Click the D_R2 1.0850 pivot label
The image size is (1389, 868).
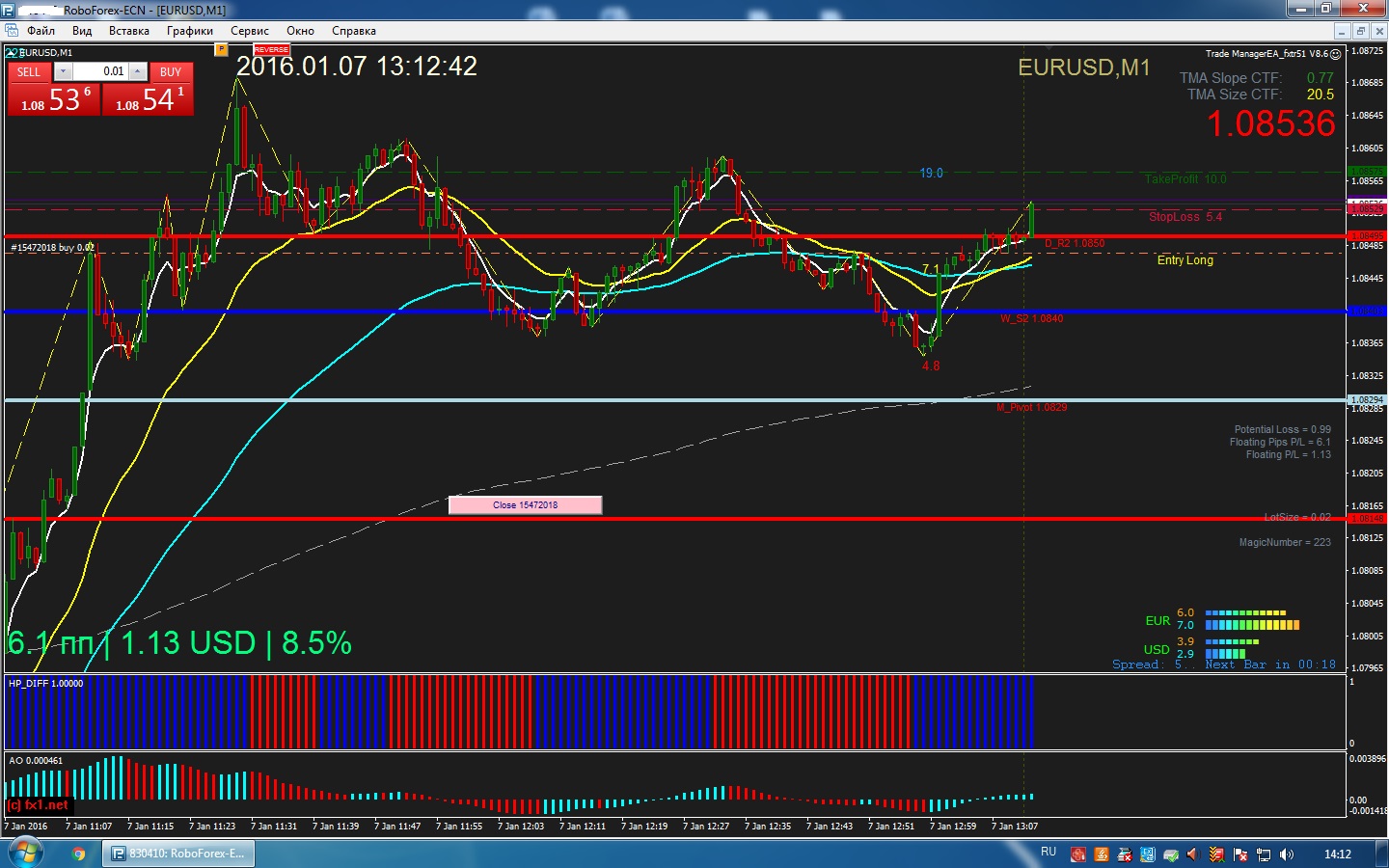[1075, 243]
